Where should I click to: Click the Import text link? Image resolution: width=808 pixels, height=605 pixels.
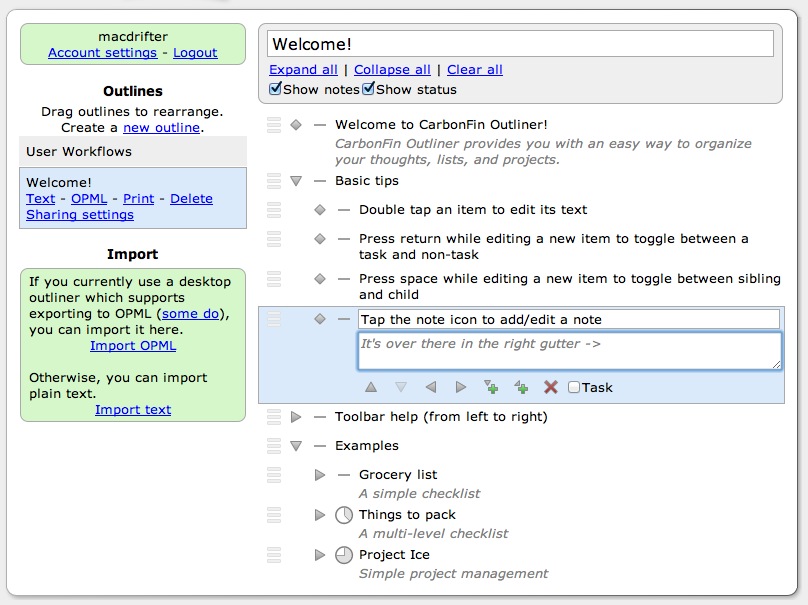(x=133, y=409)
